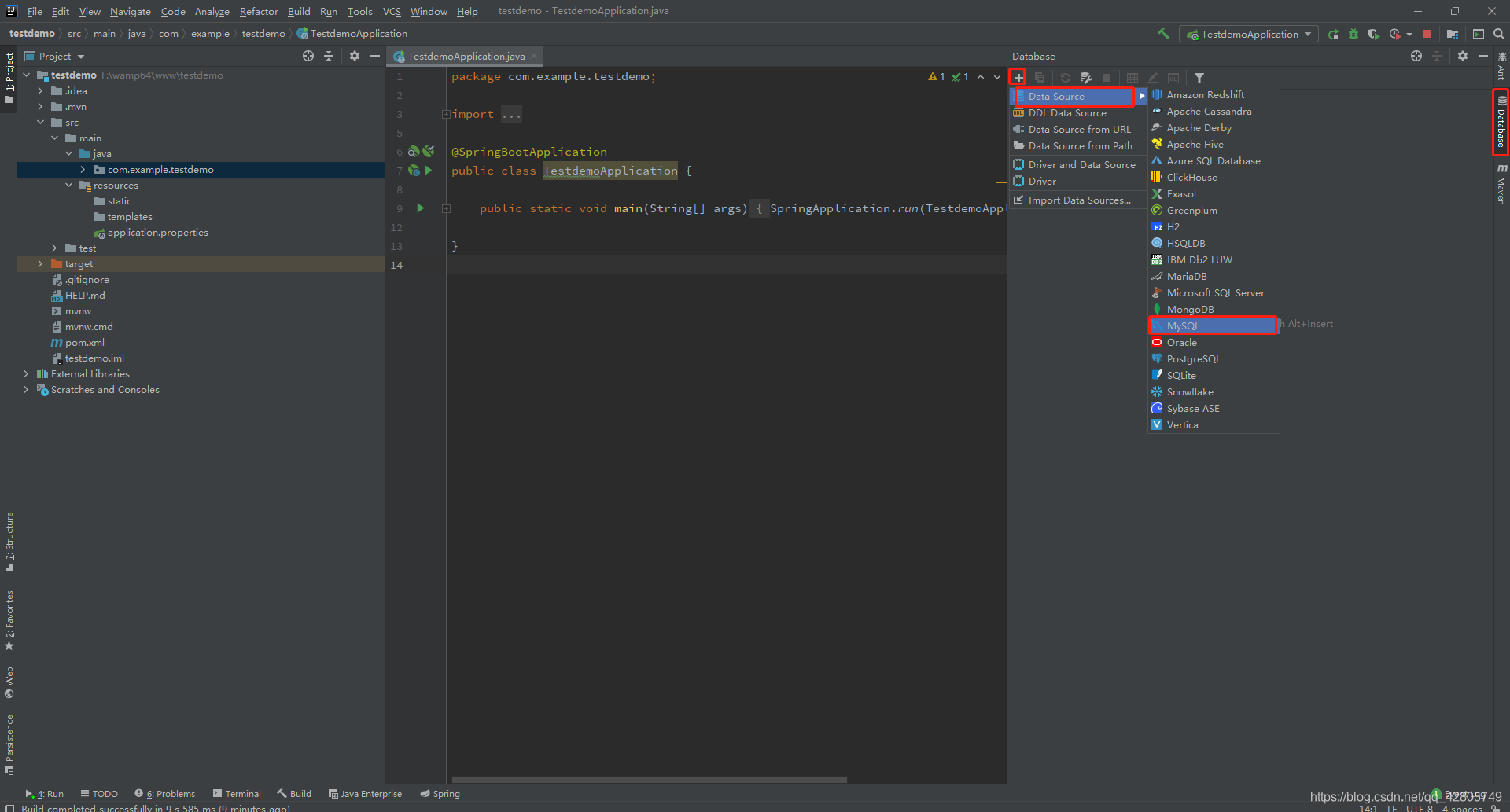Collapse the resources folder

pyautogui.click(x=68, y=186)
